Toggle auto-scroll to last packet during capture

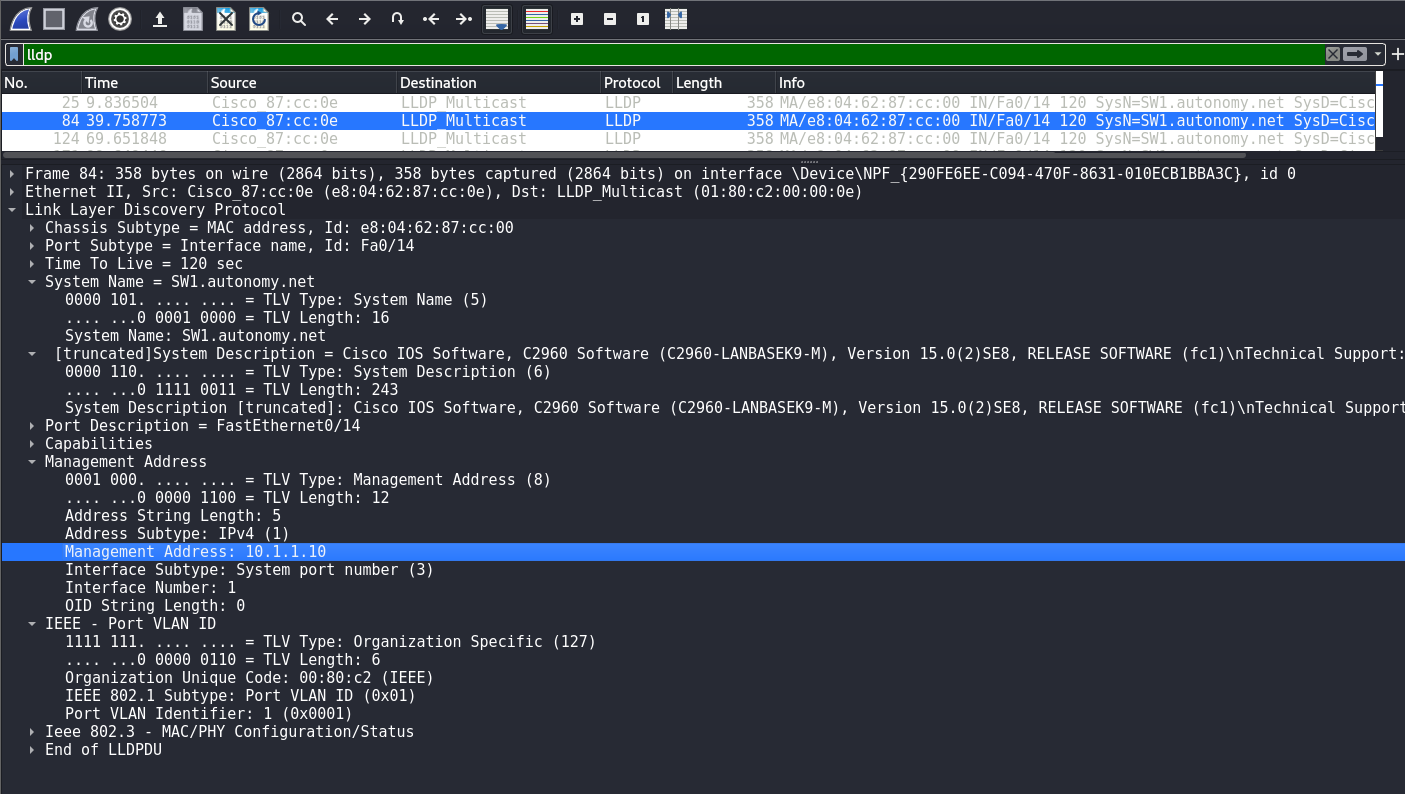(496, 19)
